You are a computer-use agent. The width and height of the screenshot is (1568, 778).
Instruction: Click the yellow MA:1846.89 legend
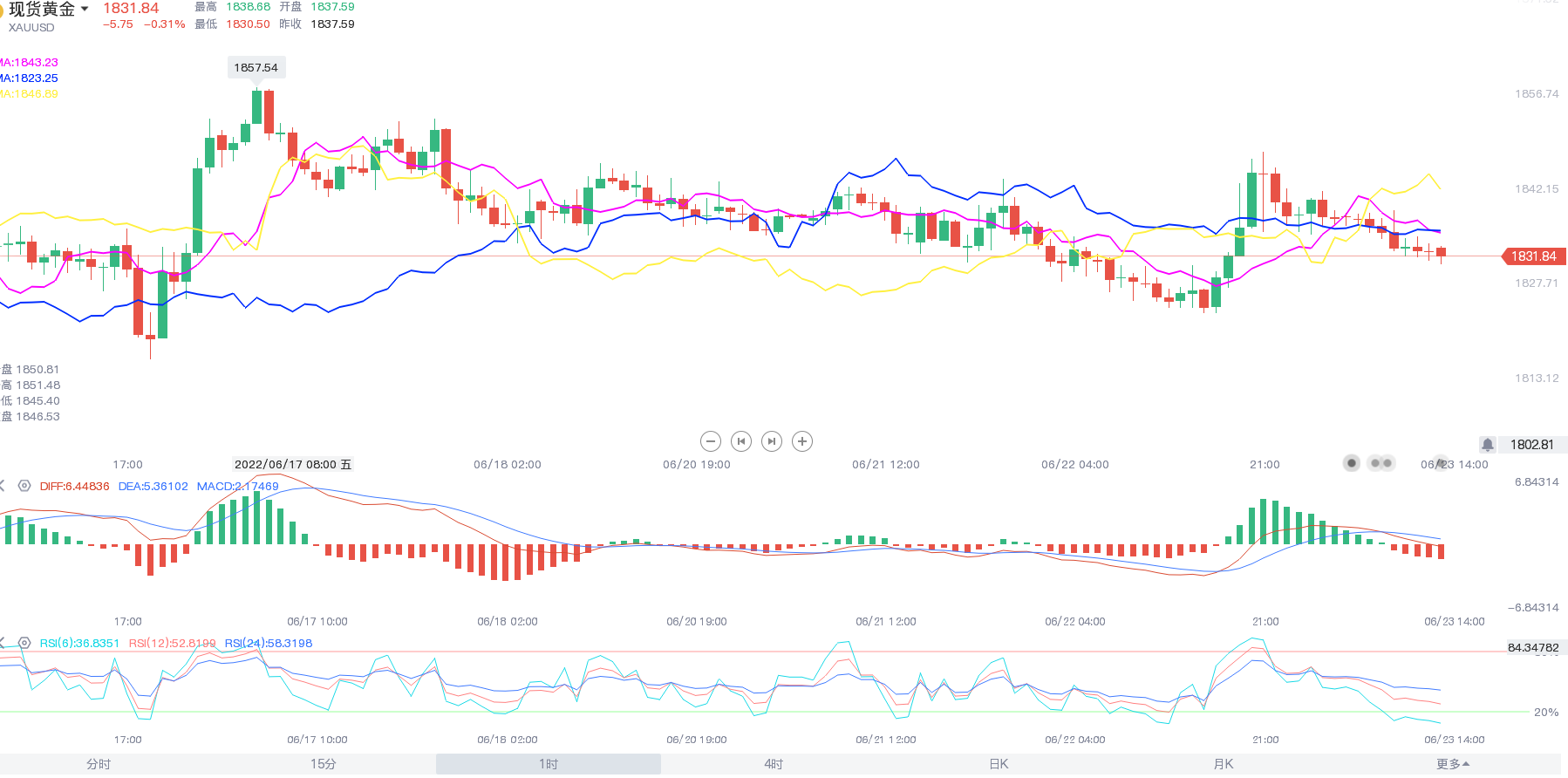click(29, 94)
